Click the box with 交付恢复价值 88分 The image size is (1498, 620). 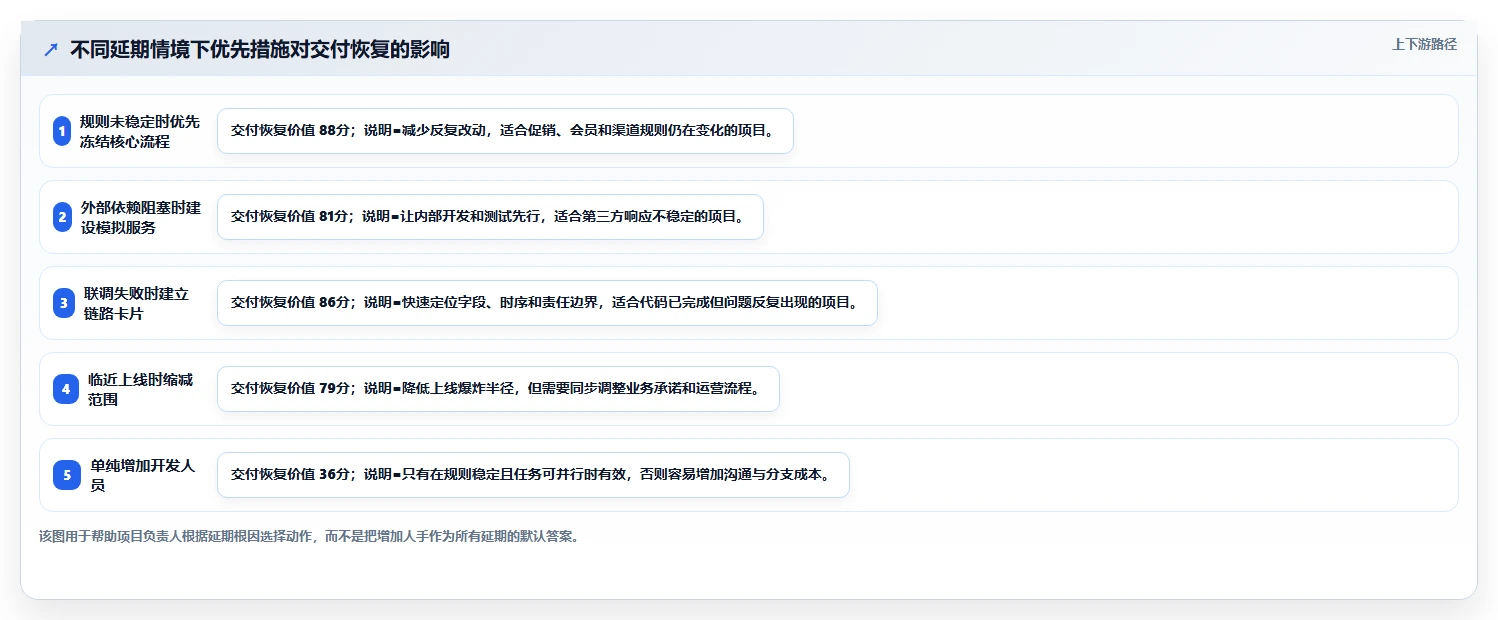pos(505,131)
